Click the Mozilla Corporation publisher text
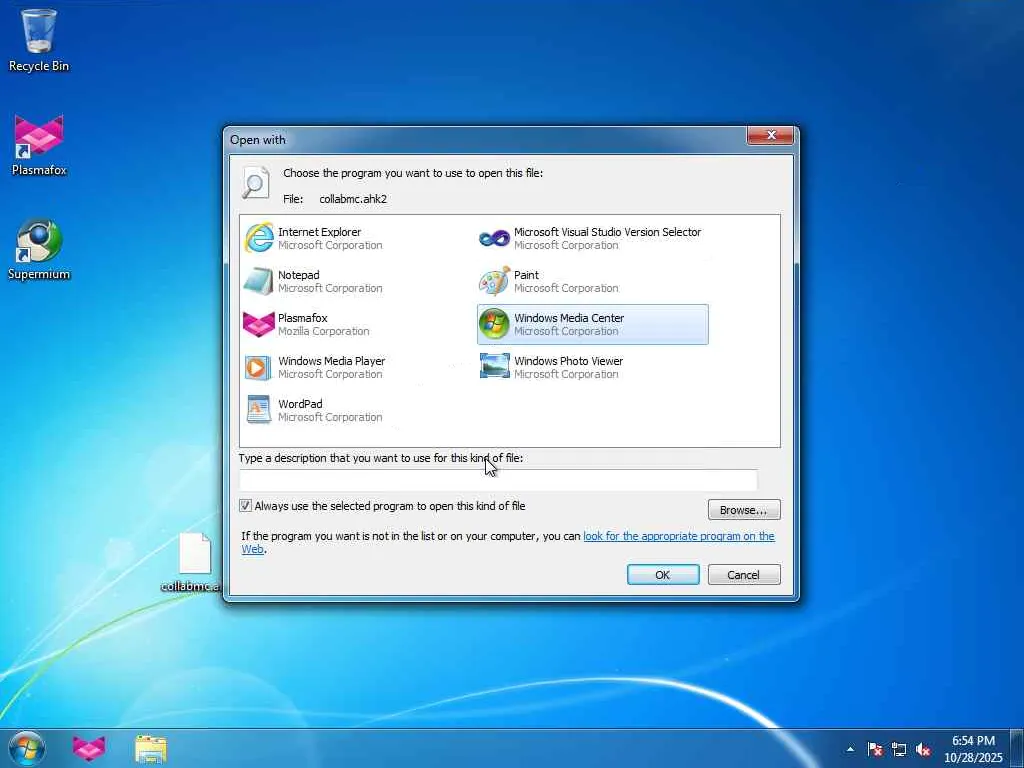Viewport: 1024px width, 768px height. pyautogui.click(x=324, y=331)
